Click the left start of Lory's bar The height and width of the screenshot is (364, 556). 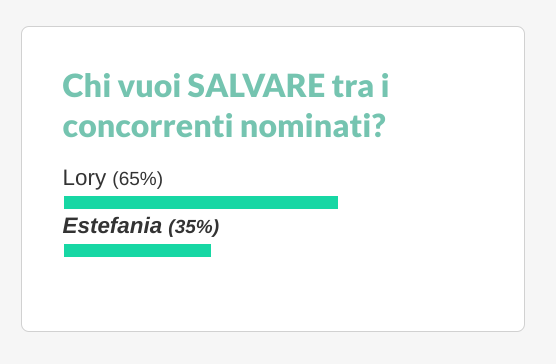pyautogui.click(x=67, y=202)
